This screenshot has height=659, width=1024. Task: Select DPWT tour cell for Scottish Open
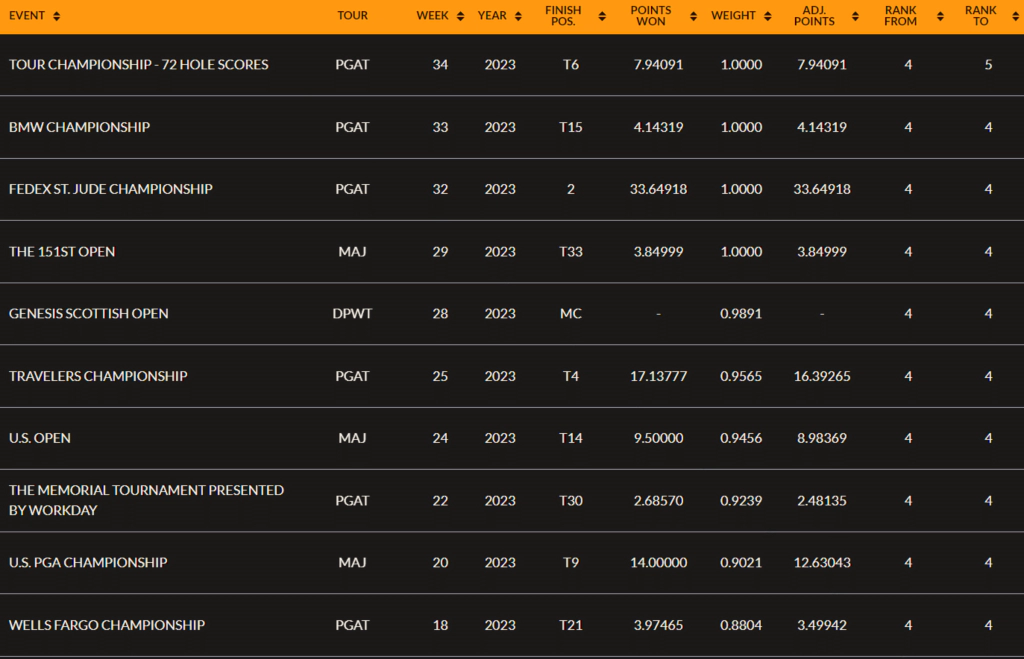coord(352,314)
